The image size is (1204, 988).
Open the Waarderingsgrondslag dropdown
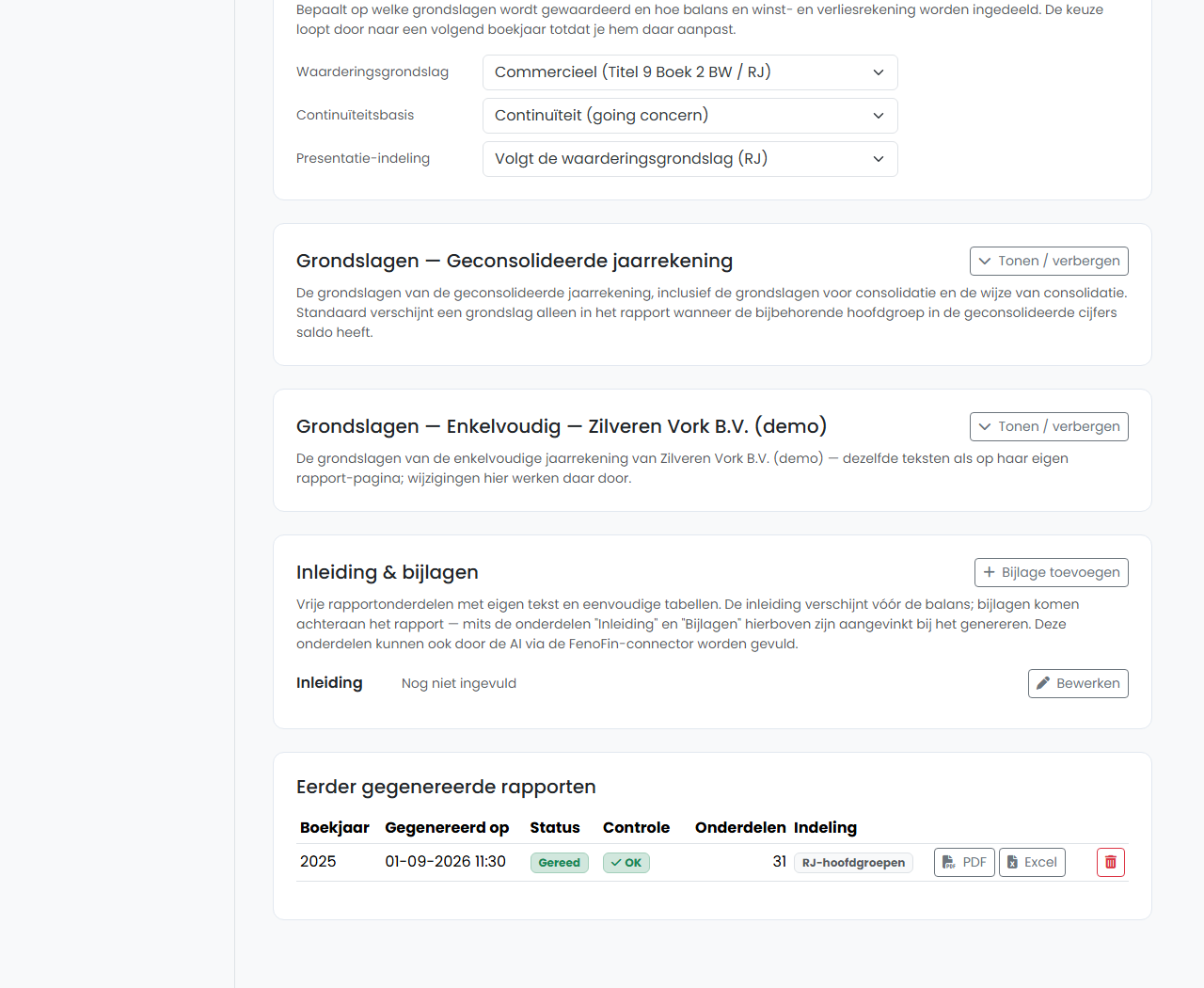(690, 72)
